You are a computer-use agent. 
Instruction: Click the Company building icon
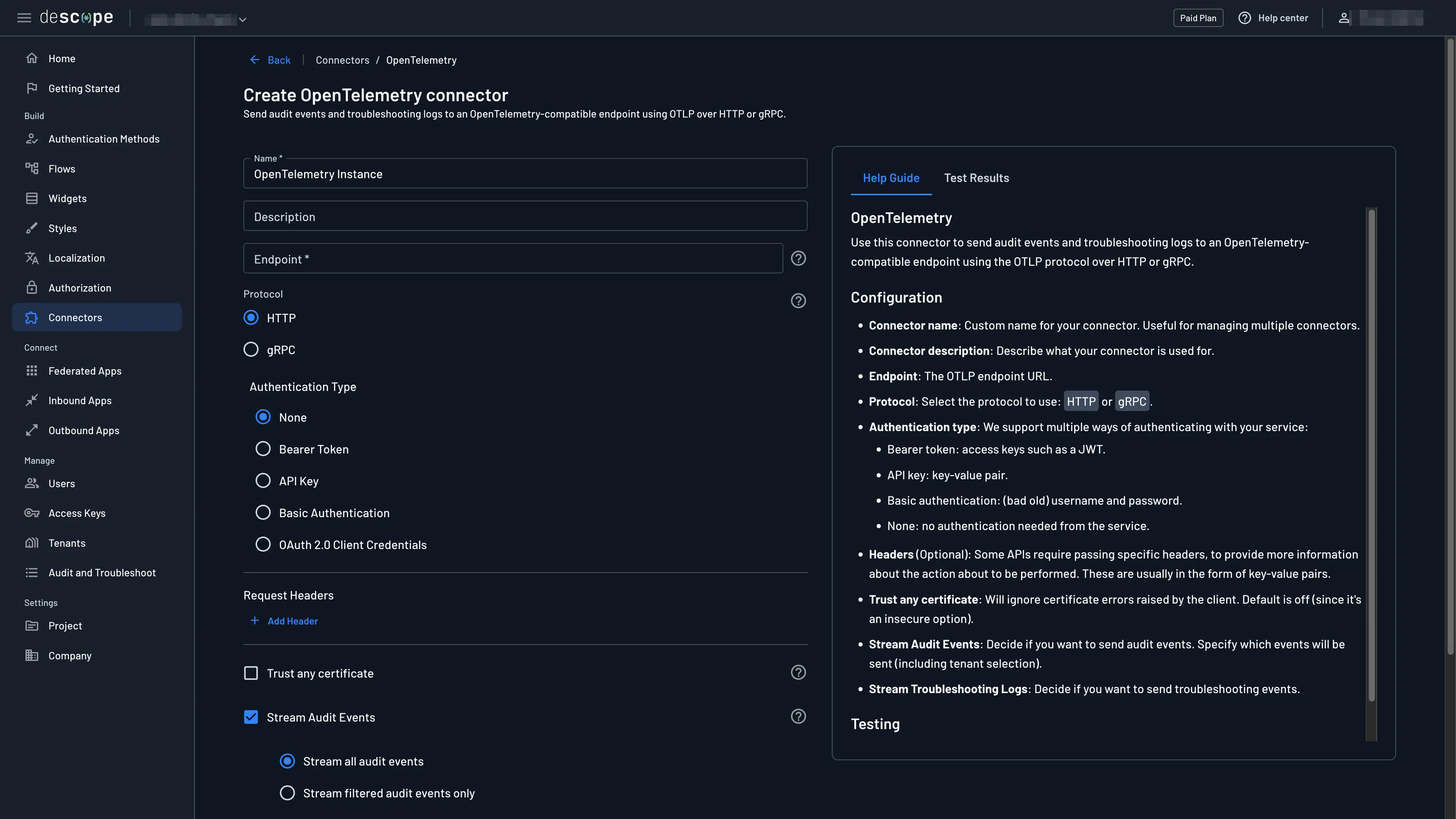[x=31, y=656]
